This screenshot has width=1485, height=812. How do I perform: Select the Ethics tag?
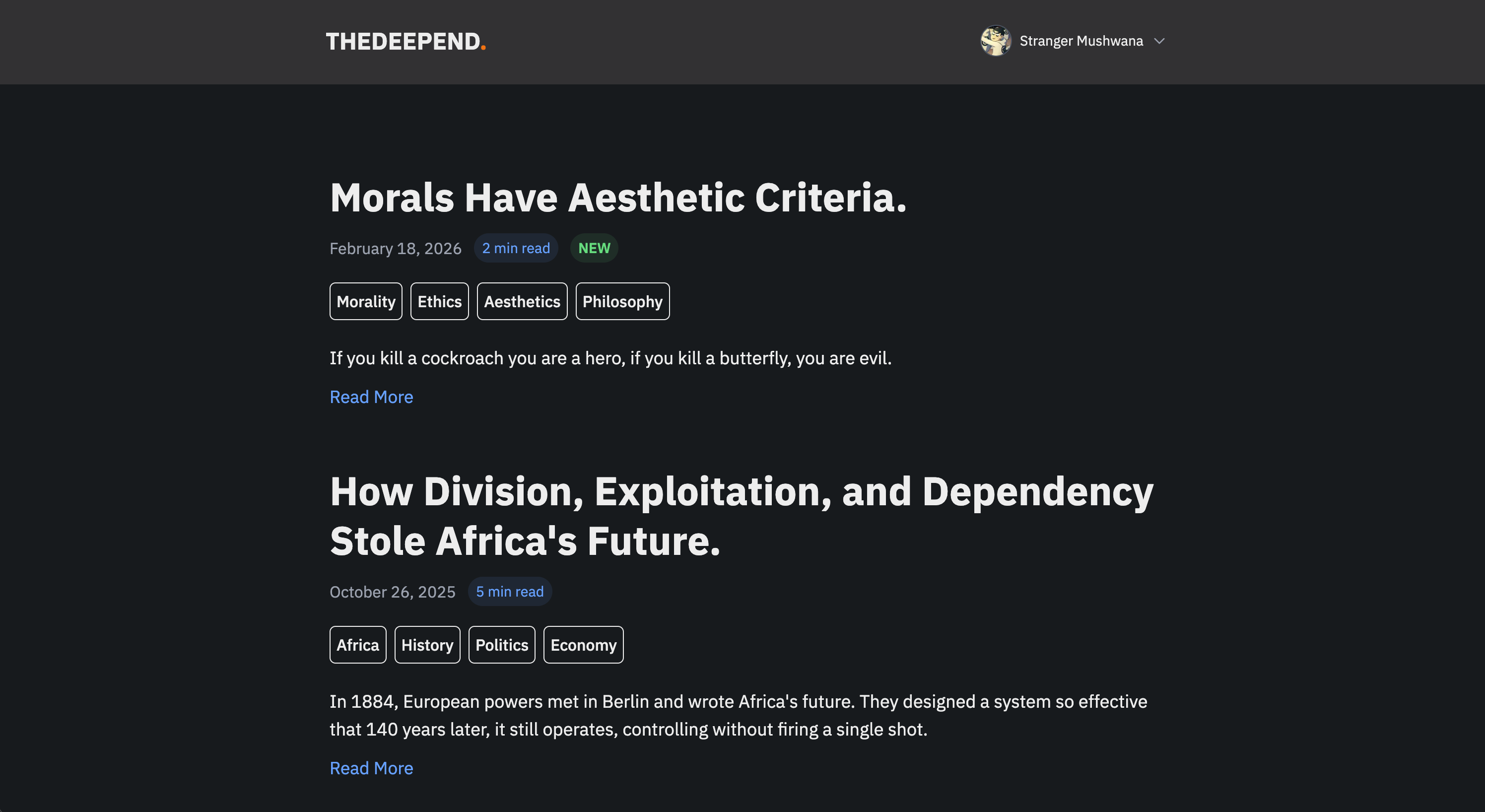tap(439, 301)
